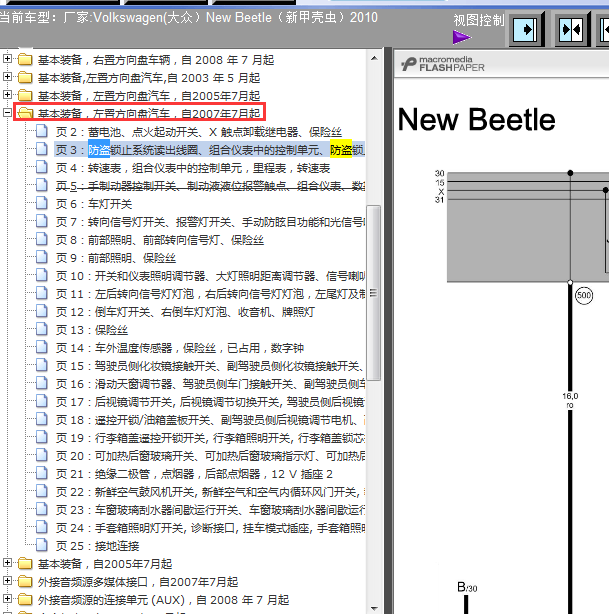609x614 pixels.
Task: Click the document icon for 页 9
Action: coord(42,257)
